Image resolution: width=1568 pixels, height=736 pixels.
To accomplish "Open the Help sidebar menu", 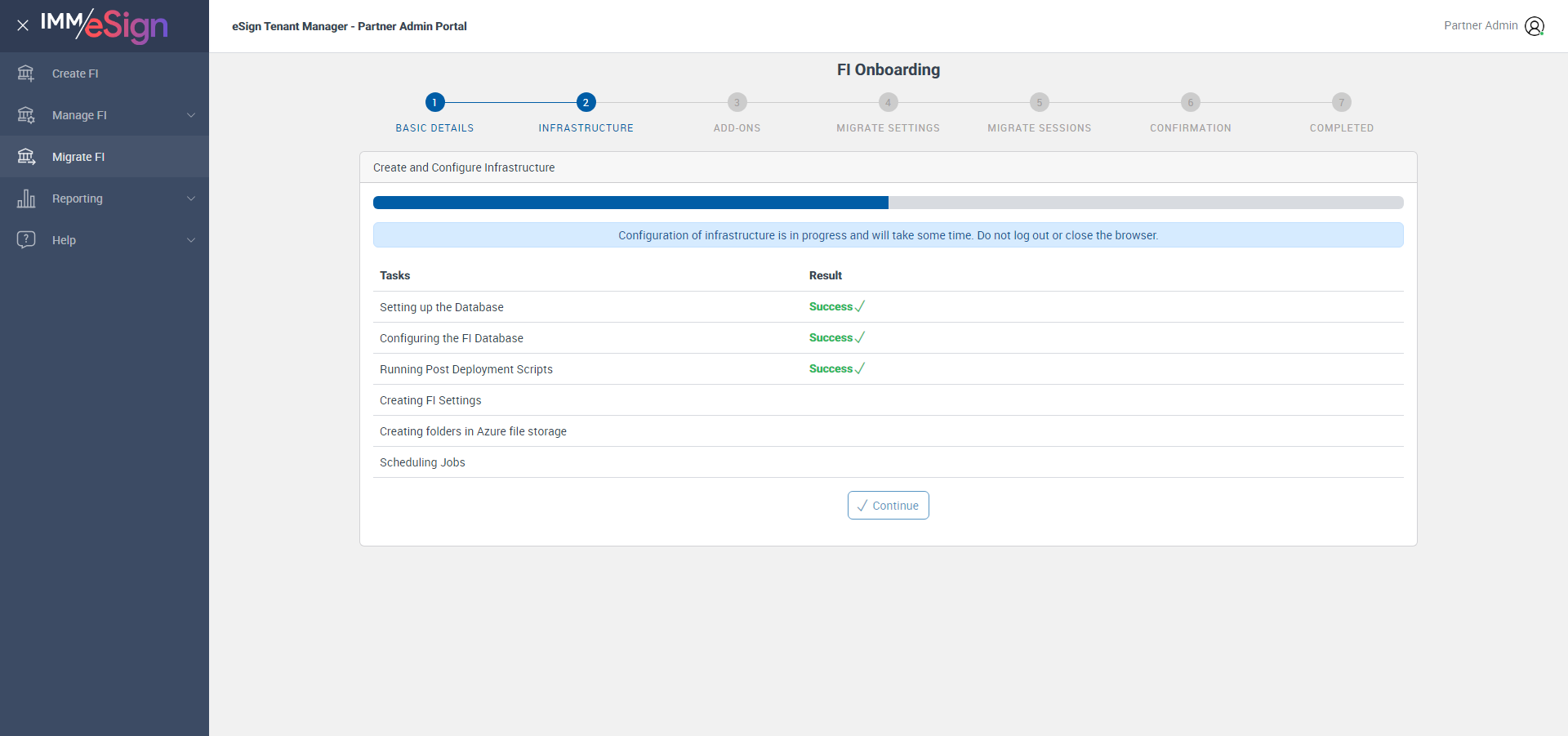I will (x=105, y=240).
